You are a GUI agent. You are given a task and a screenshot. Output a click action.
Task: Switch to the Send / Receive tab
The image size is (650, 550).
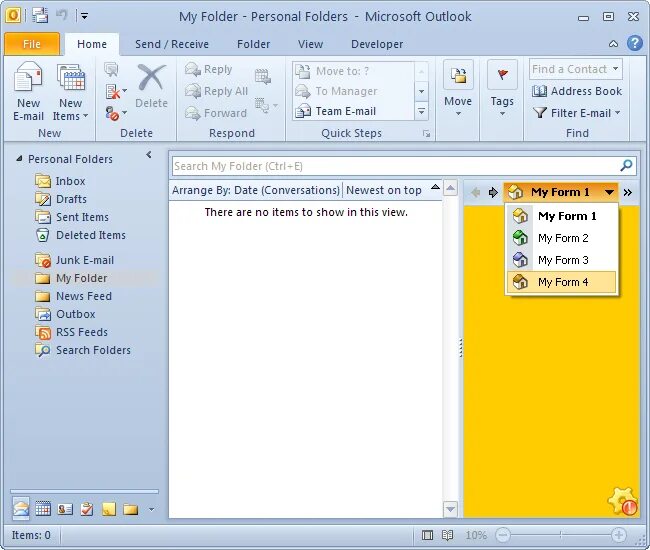point(172,44)
